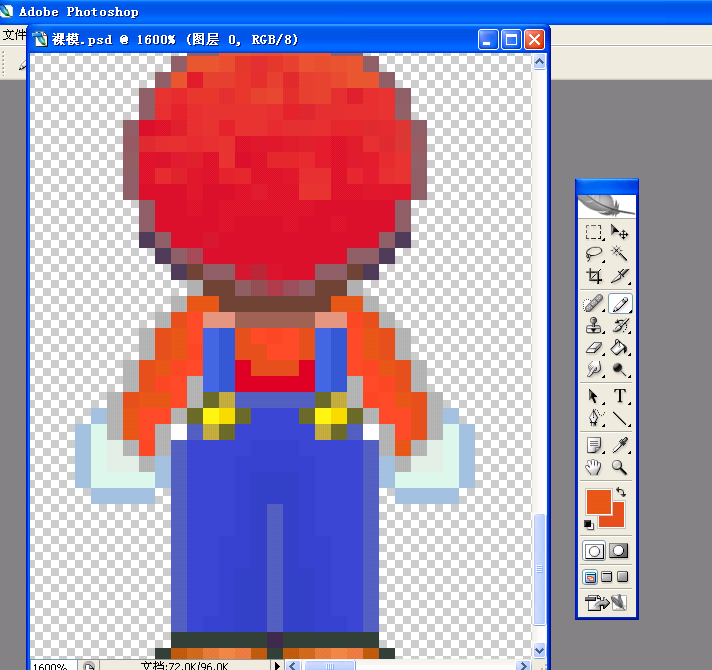
Task: Select the Crop tool
Action: coord(593,276)
